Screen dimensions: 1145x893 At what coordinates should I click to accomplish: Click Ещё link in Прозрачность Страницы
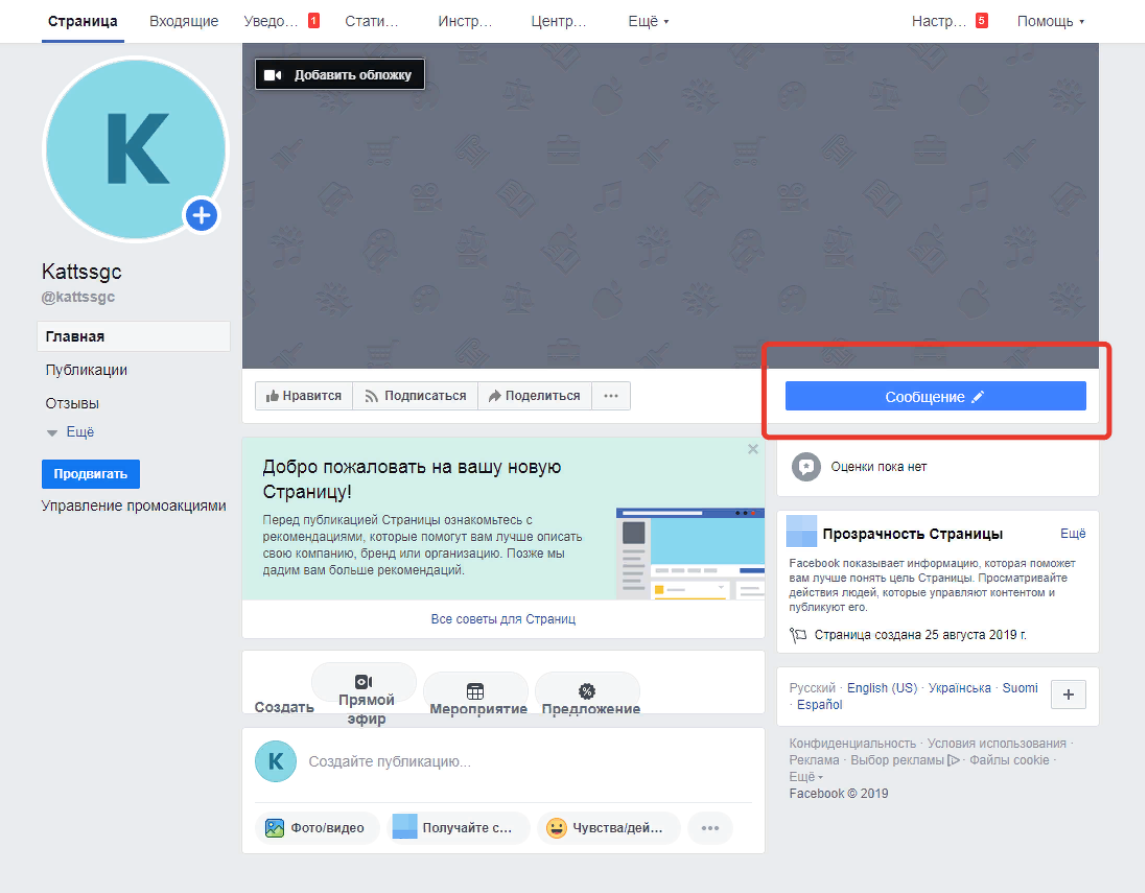coord(1073,534)
